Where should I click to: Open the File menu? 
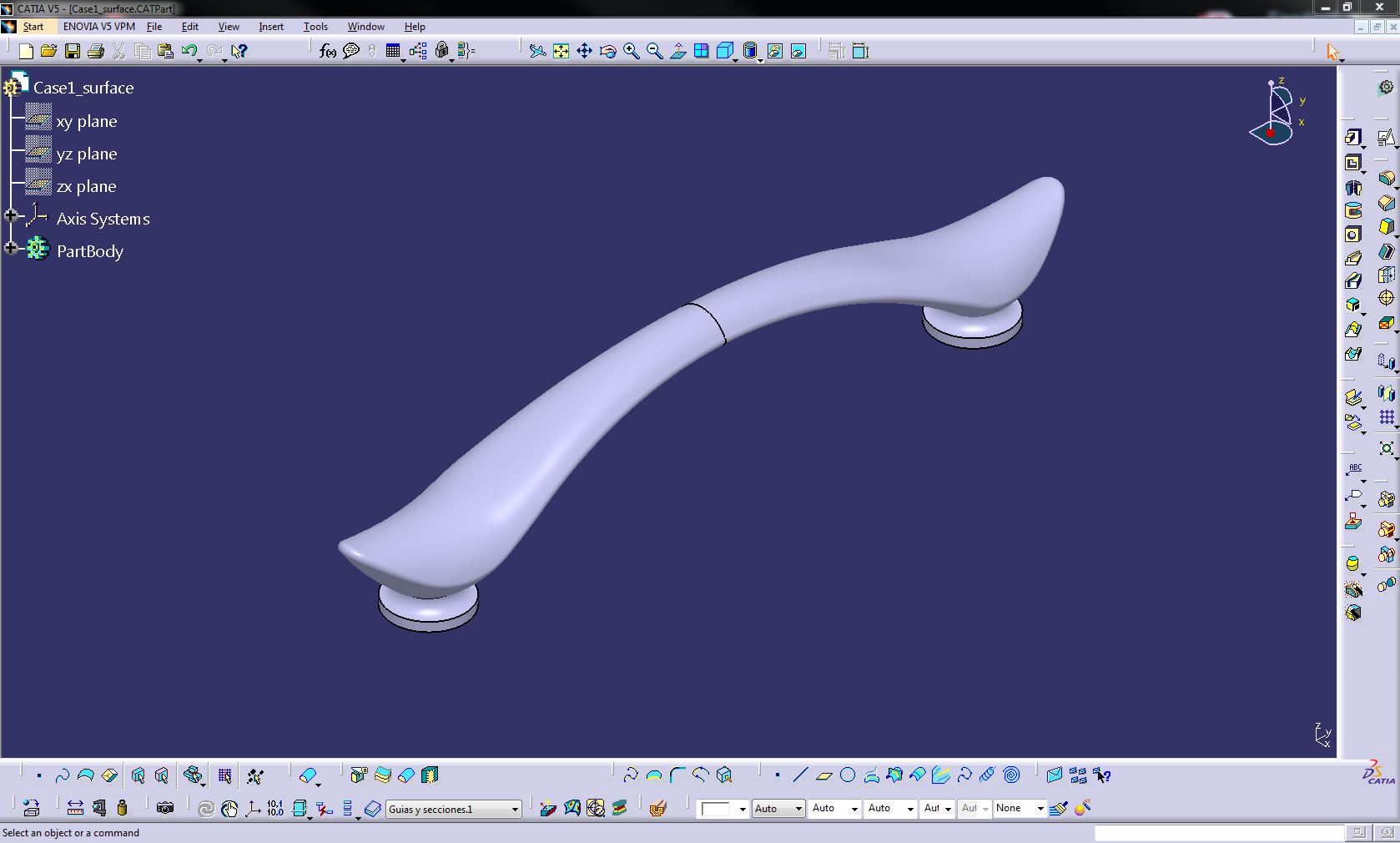tap(154, 27)
